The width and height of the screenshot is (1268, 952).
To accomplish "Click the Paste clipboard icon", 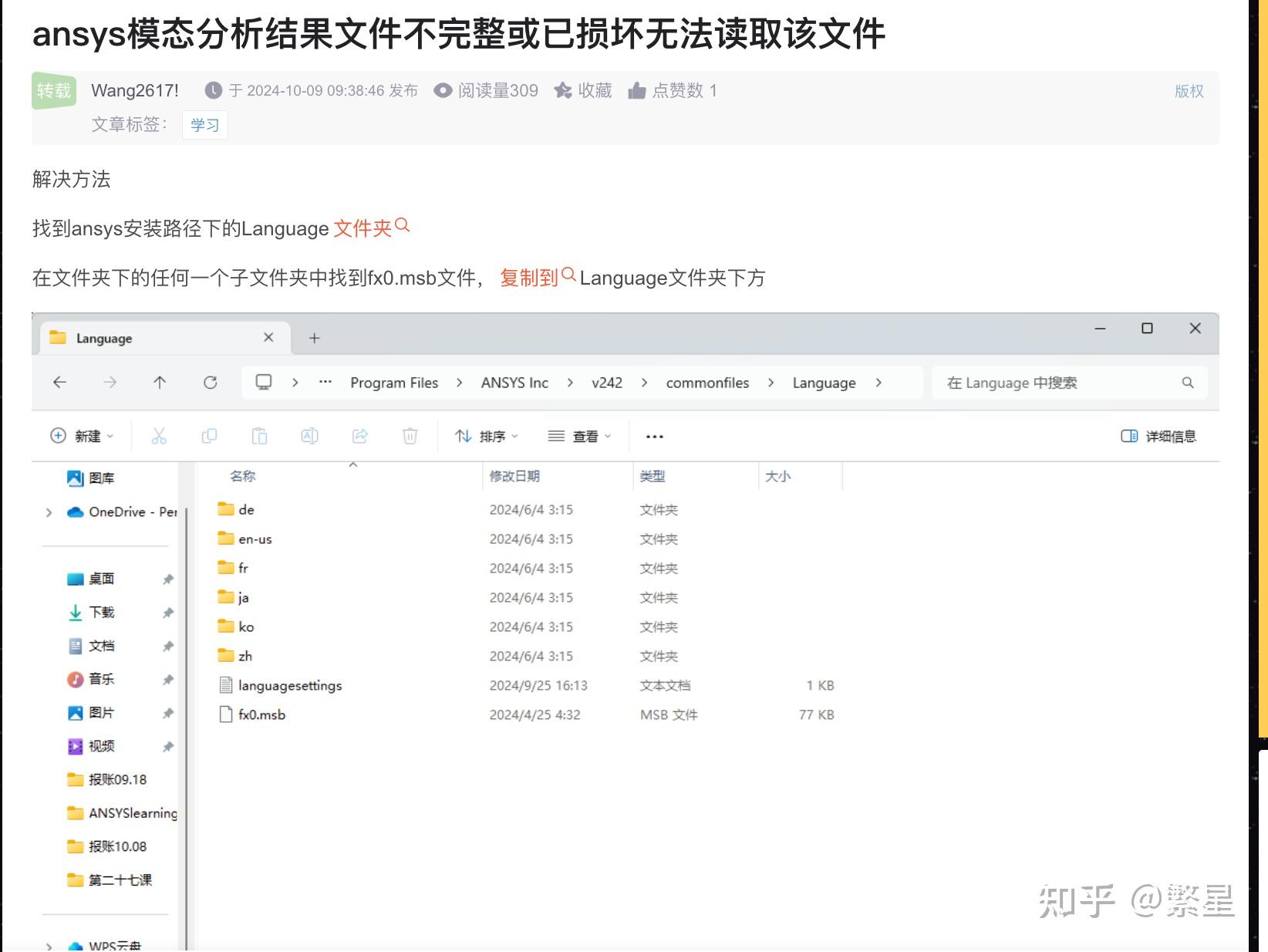I will [x=259, y=437].
